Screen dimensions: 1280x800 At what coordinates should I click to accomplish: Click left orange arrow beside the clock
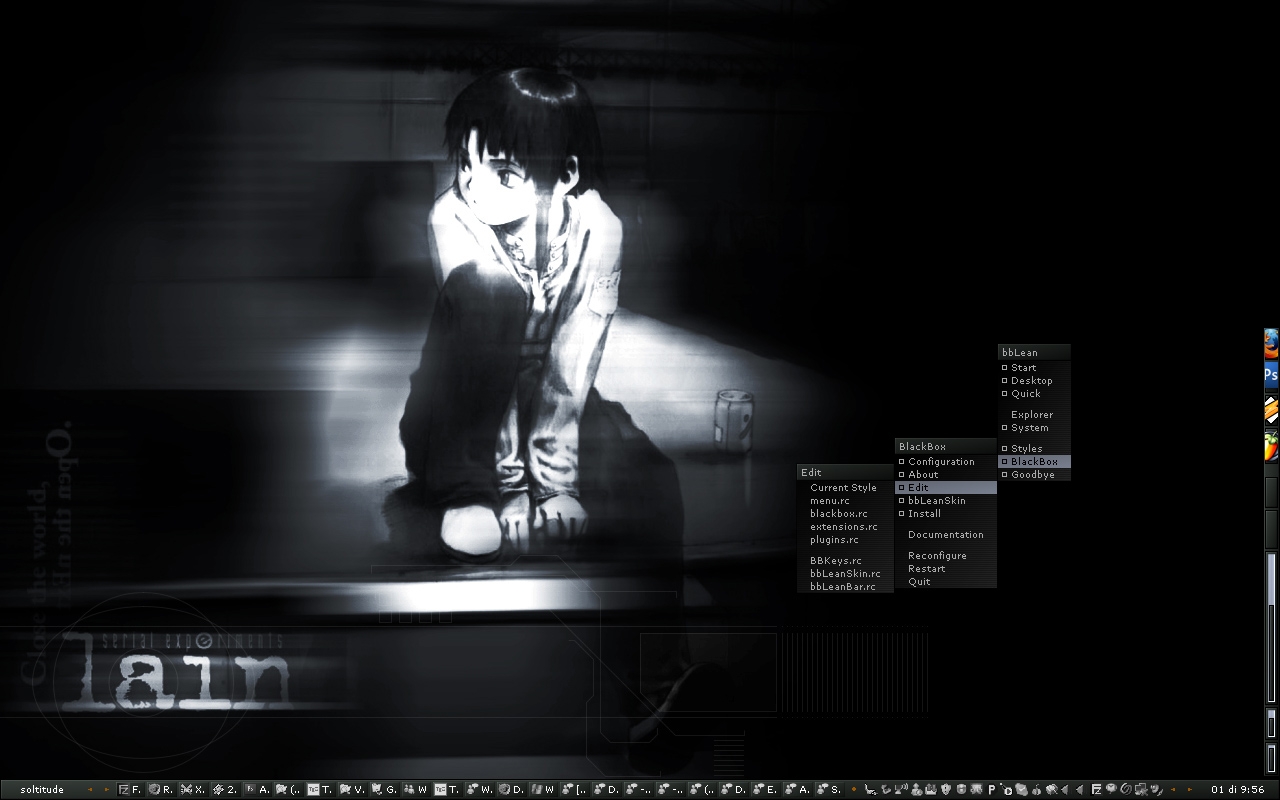click(1172, 789)
